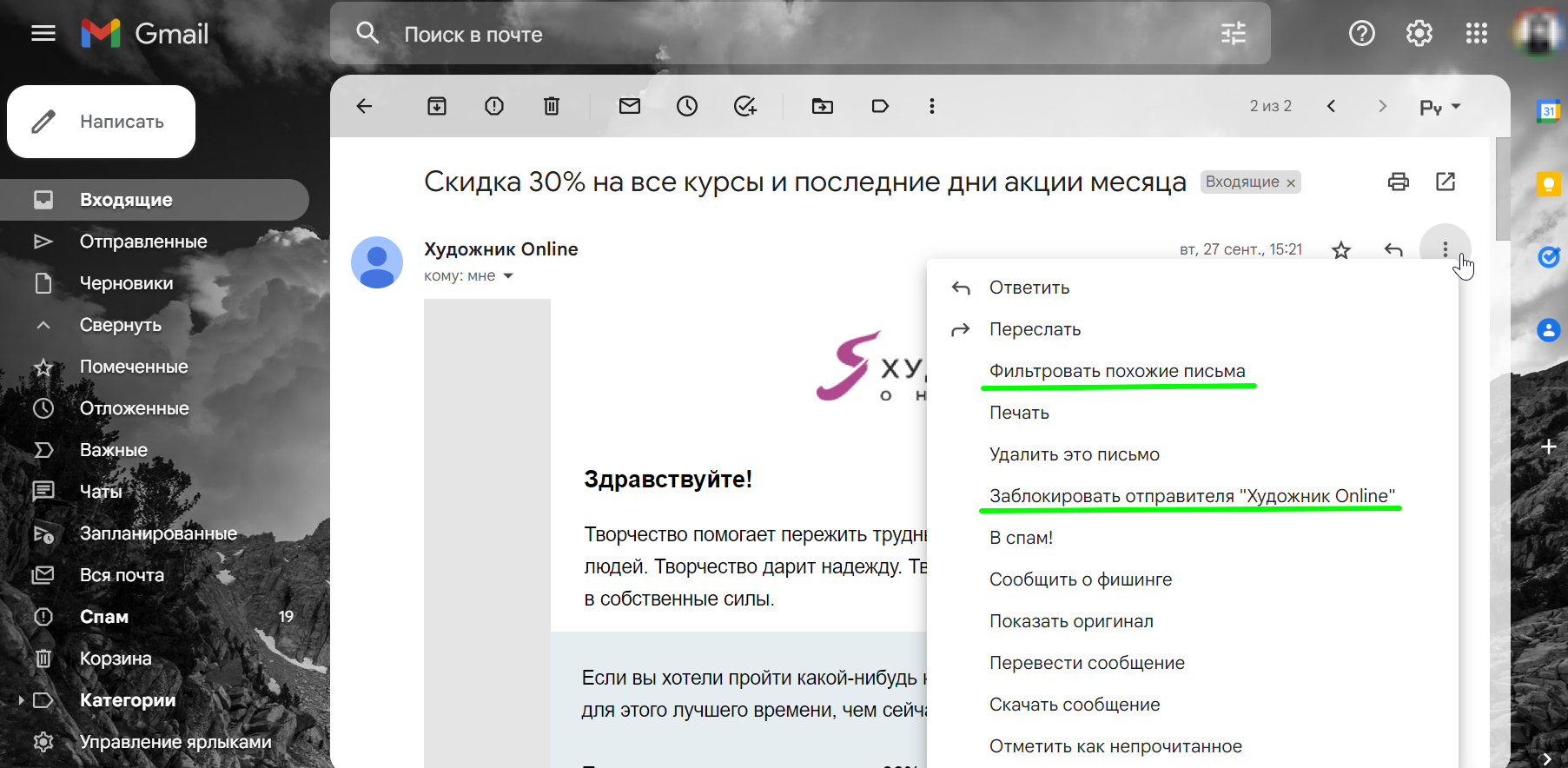
Task: Compose new mail via Написать
Action: 102,122
